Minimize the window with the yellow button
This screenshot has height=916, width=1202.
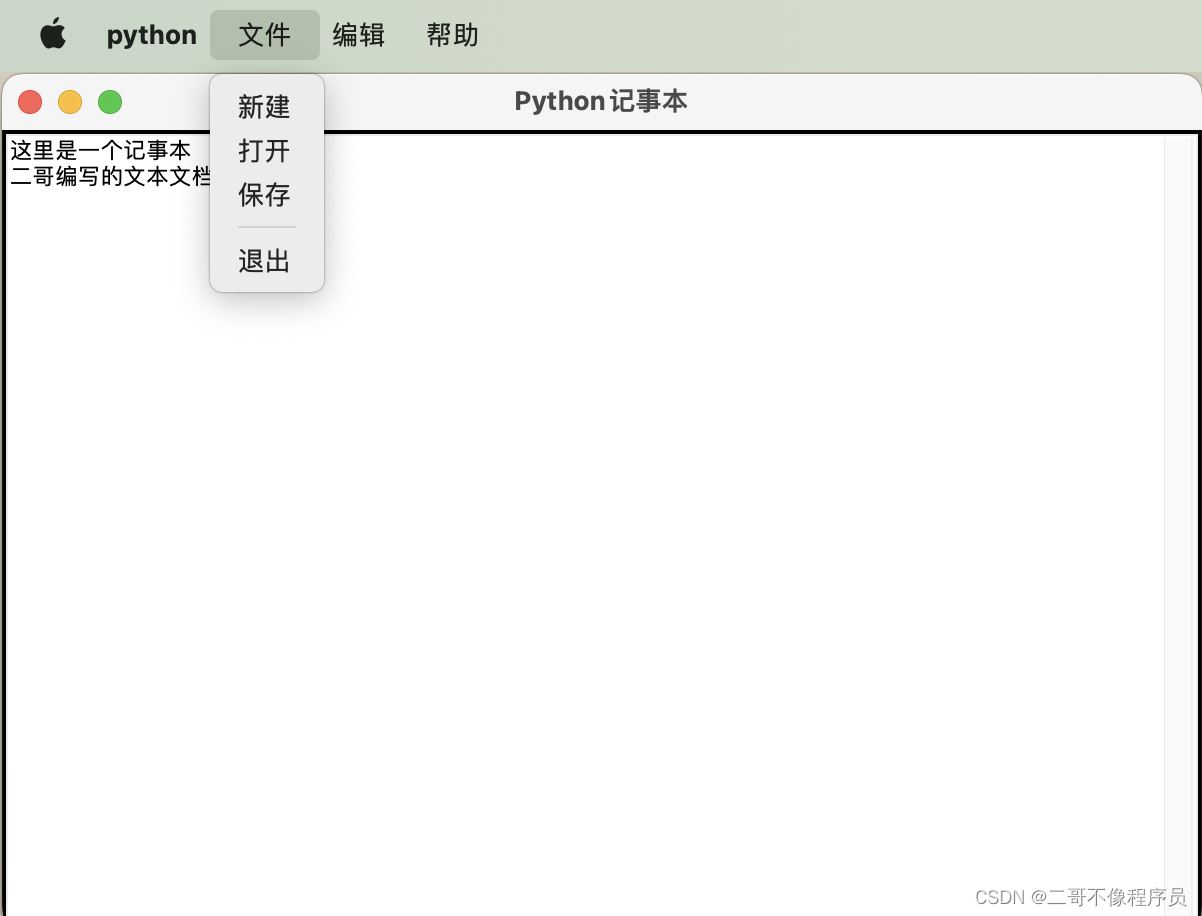click(70, 102)
